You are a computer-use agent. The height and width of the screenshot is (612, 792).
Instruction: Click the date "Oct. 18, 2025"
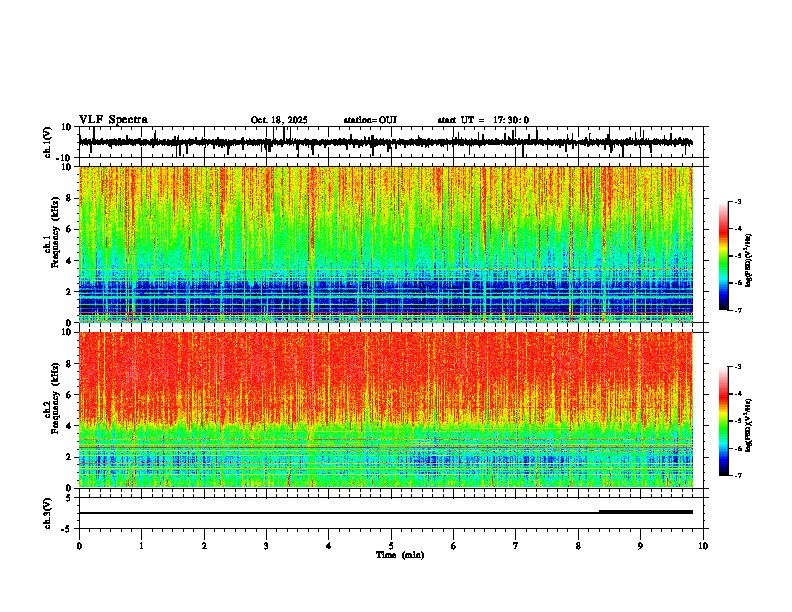279,120
